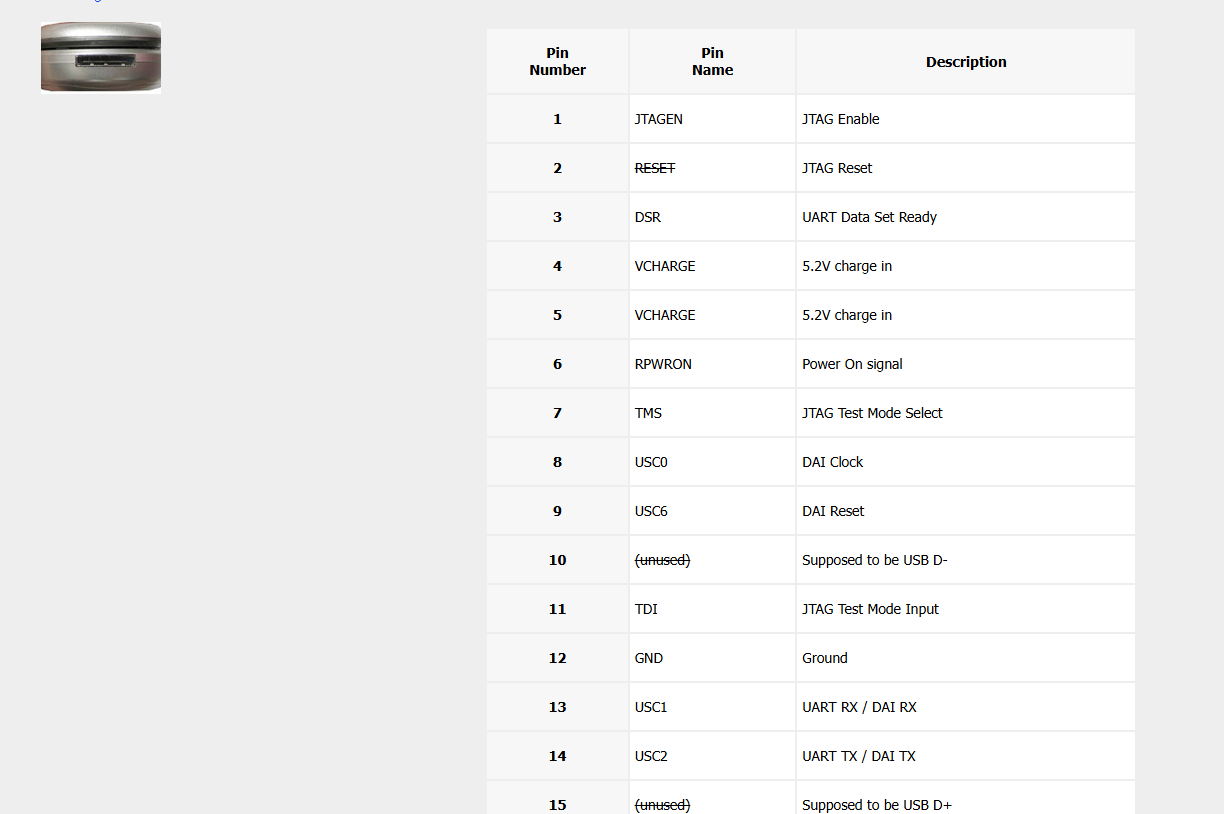Select pin number 14 cell
Screen dimensions: 1224x814
click(x=557, y=756)
